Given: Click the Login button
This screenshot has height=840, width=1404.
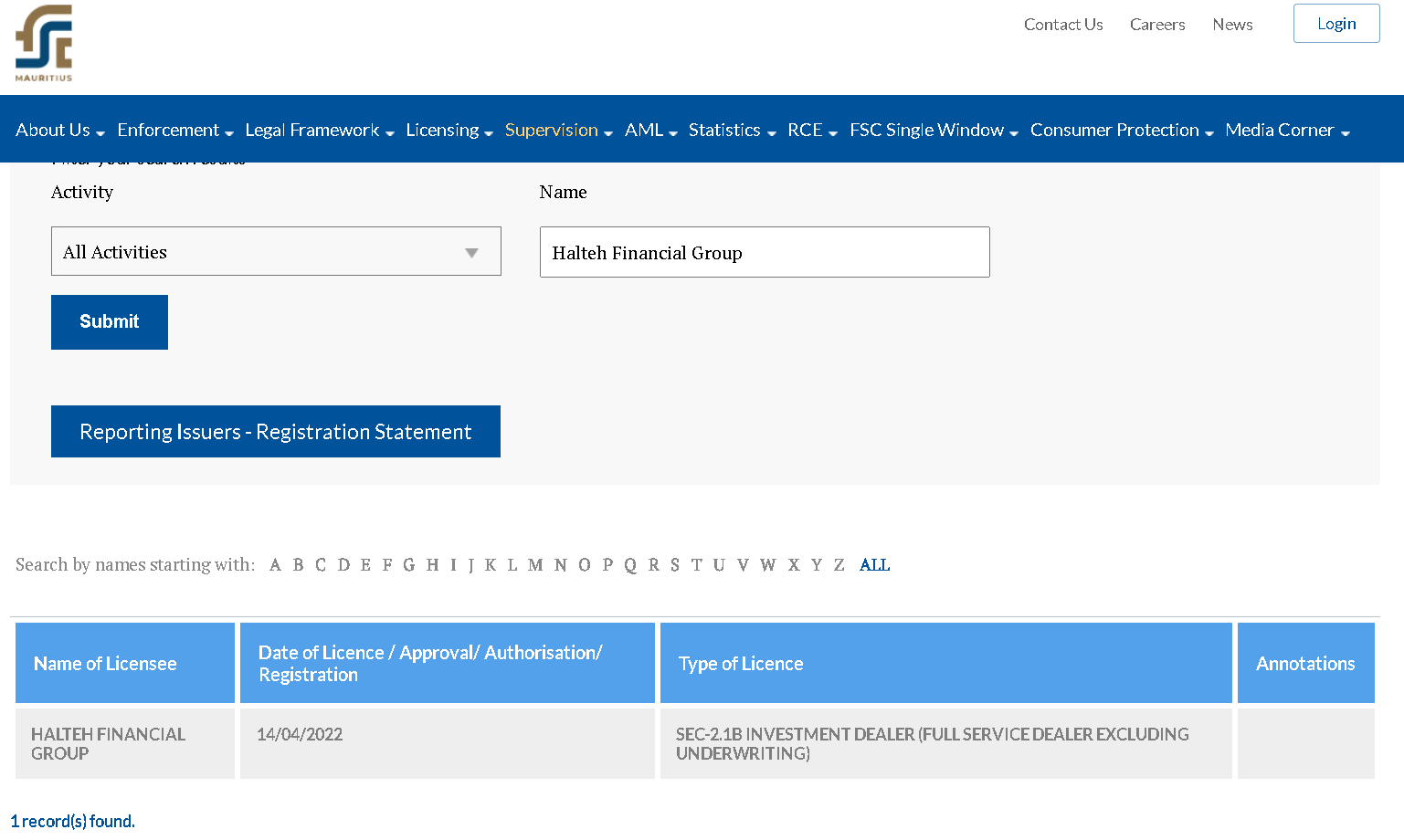Looking at the screenshot, I should (1336, 24).
